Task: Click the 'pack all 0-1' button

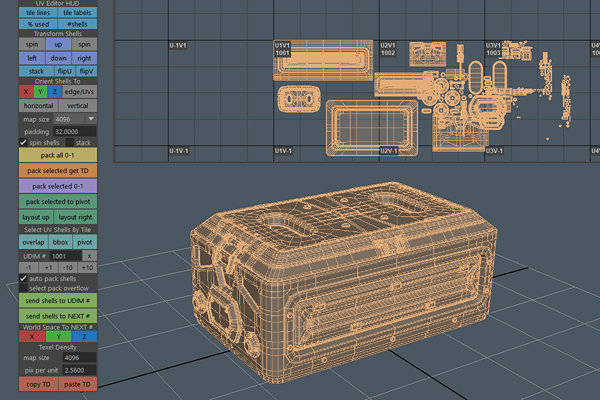Action: [x=58, y=156]
